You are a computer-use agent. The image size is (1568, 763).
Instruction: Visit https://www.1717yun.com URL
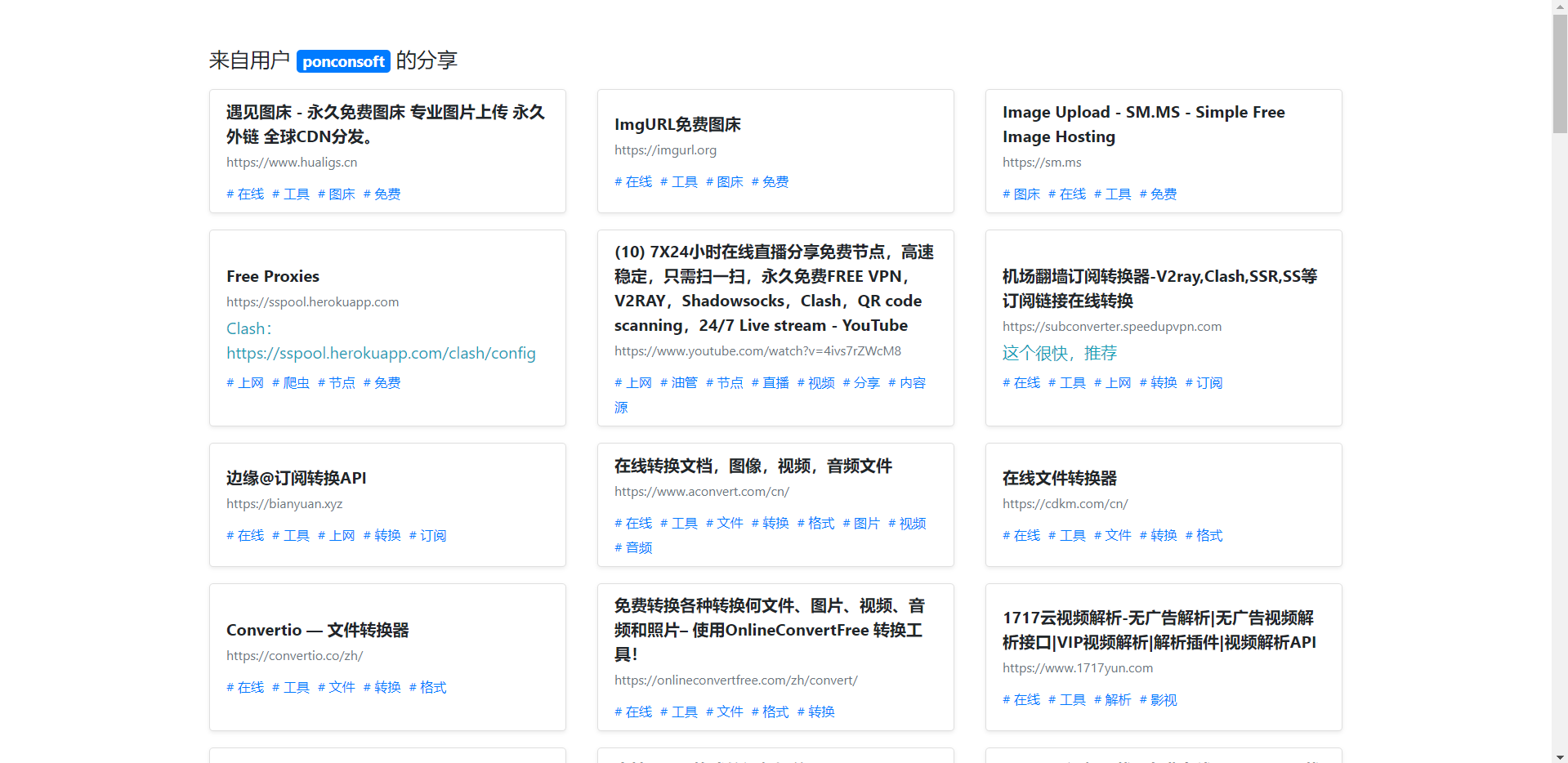pyautogui.click(x=1078, y=667)
